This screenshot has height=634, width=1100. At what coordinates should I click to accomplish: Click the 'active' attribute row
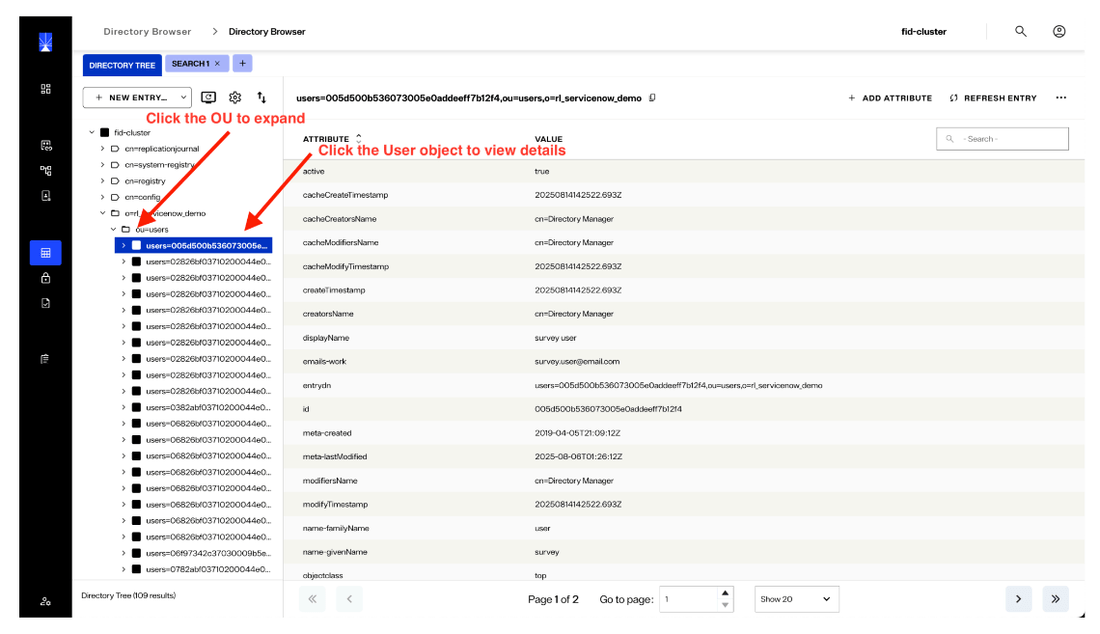tap(684, 171)
